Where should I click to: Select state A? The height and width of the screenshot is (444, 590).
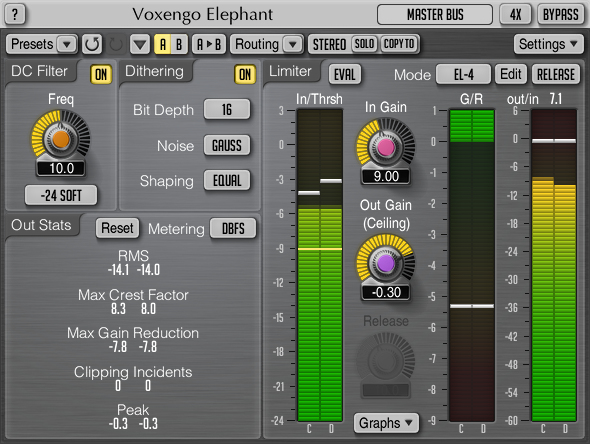[163, 44]
